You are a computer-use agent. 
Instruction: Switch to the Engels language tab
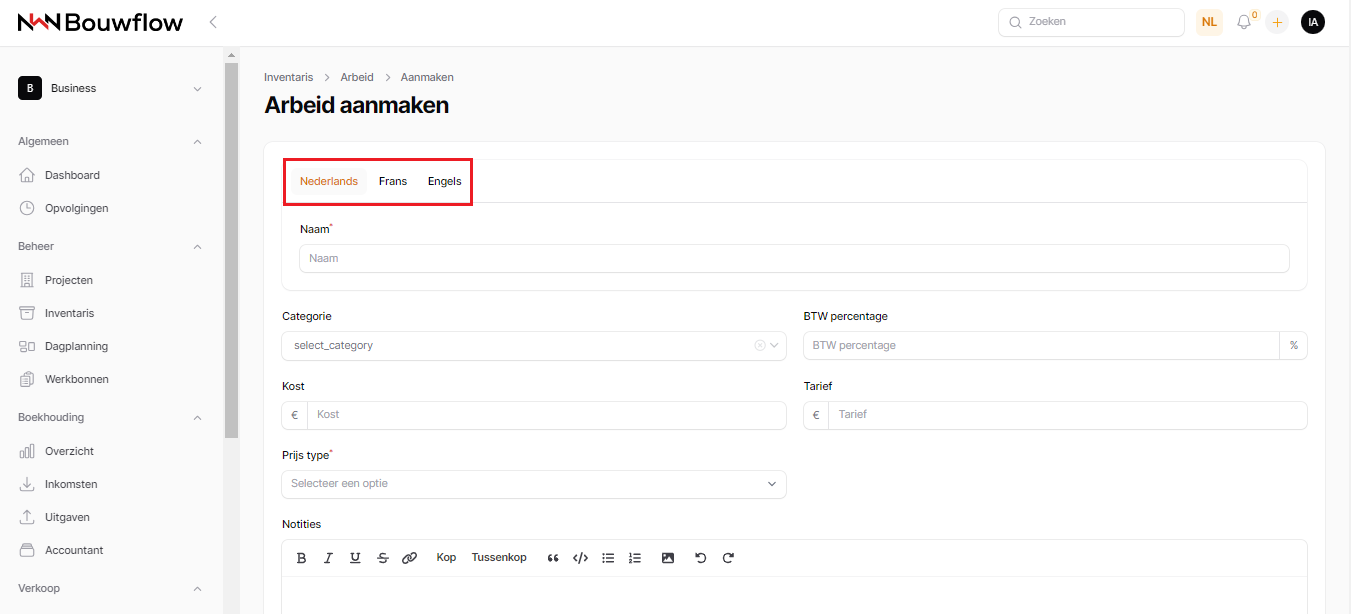pos(445,181)
